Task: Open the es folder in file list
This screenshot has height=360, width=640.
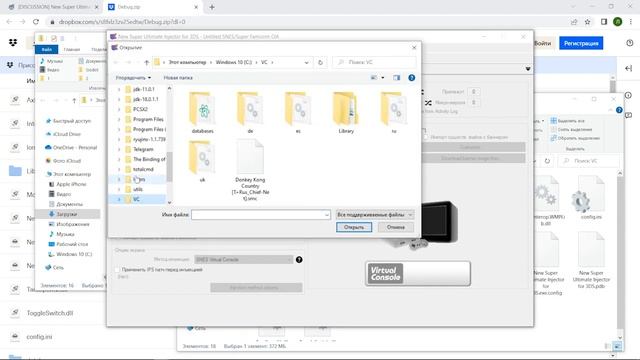Action: point(298,112)
